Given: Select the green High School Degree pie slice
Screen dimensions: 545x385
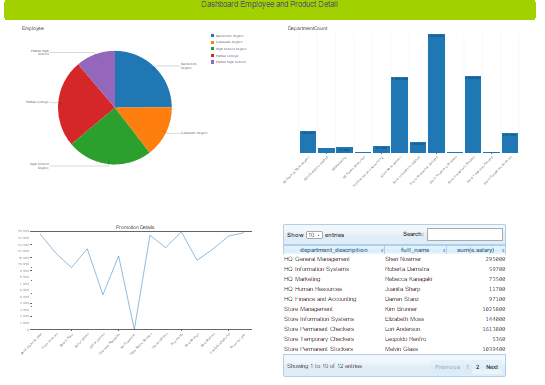Looking at the screenshot, I should click(111, 141).
